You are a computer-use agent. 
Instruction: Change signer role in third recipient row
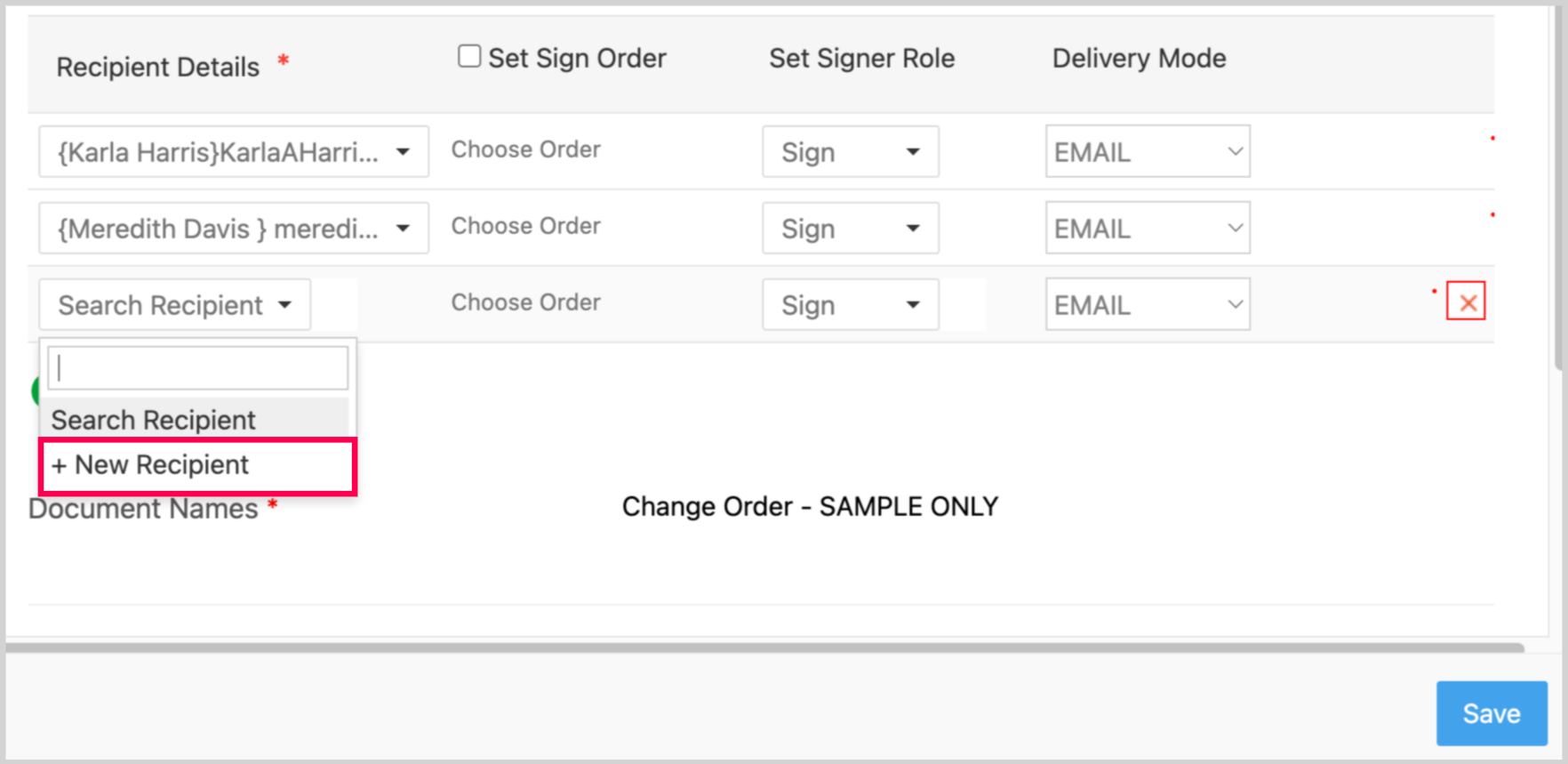pyautogui.click(x=850, y=305)
